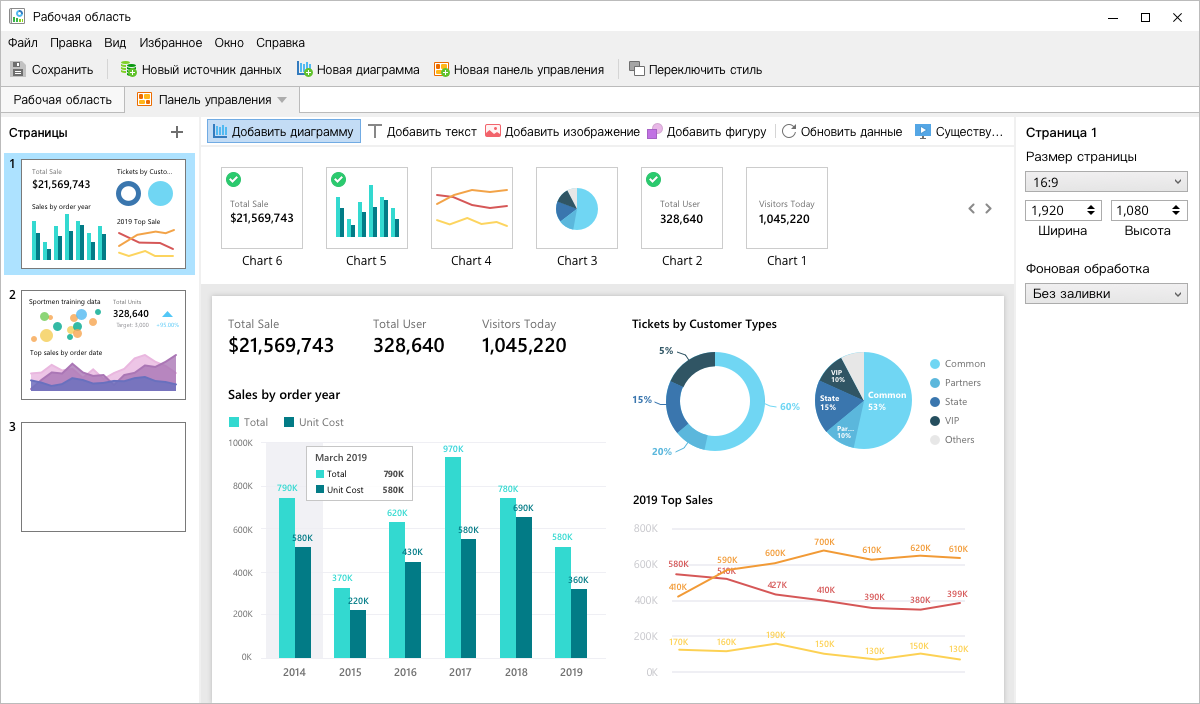Add a new page with the plus icon

click(177, 132)
